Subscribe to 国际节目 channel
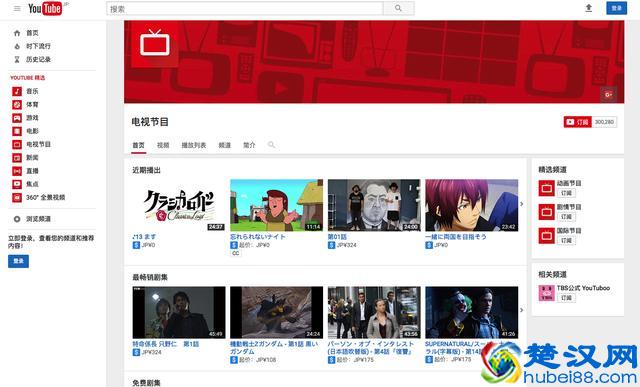Image resolution: width=640 pixels, height=387 pixels. [x=567, y=240]
